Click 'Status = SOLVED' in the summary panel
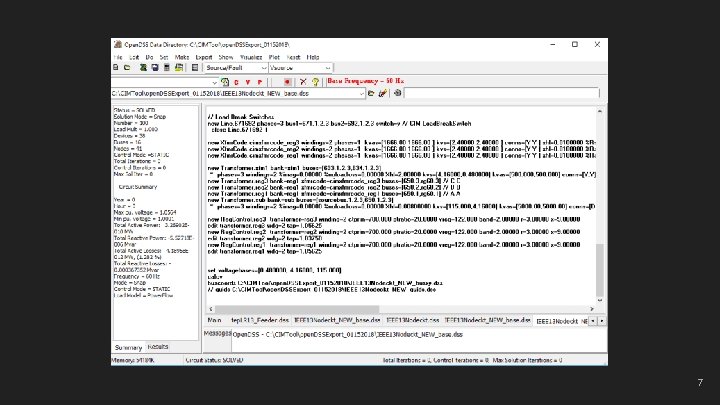The image size is (720, 405). tap(135, 110)
